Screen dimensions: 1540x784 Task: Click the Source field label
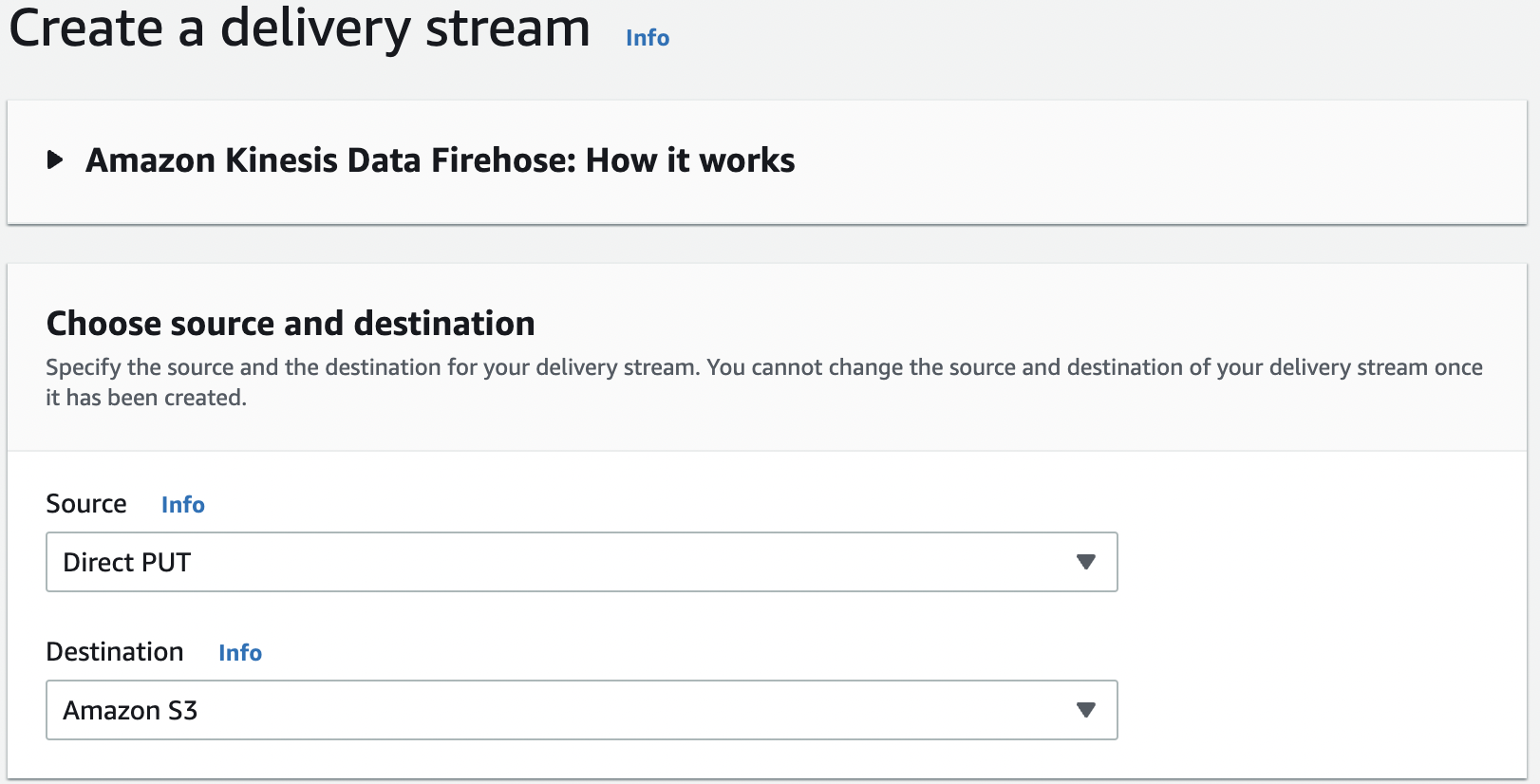(86, 504)
